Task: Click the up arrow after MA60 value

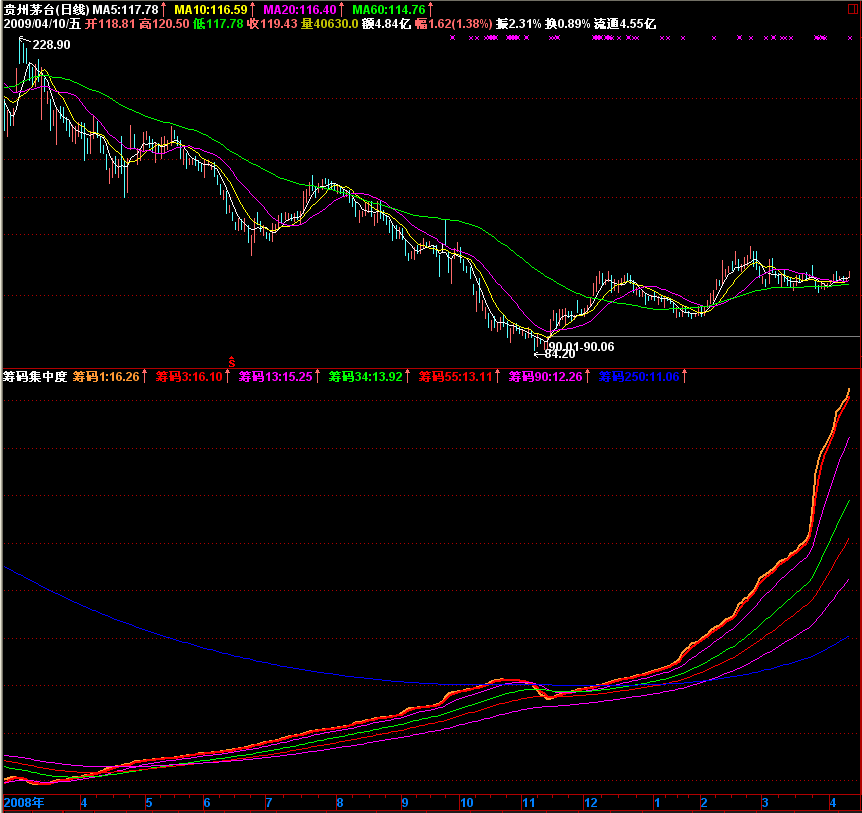Action: click(431, 9)
